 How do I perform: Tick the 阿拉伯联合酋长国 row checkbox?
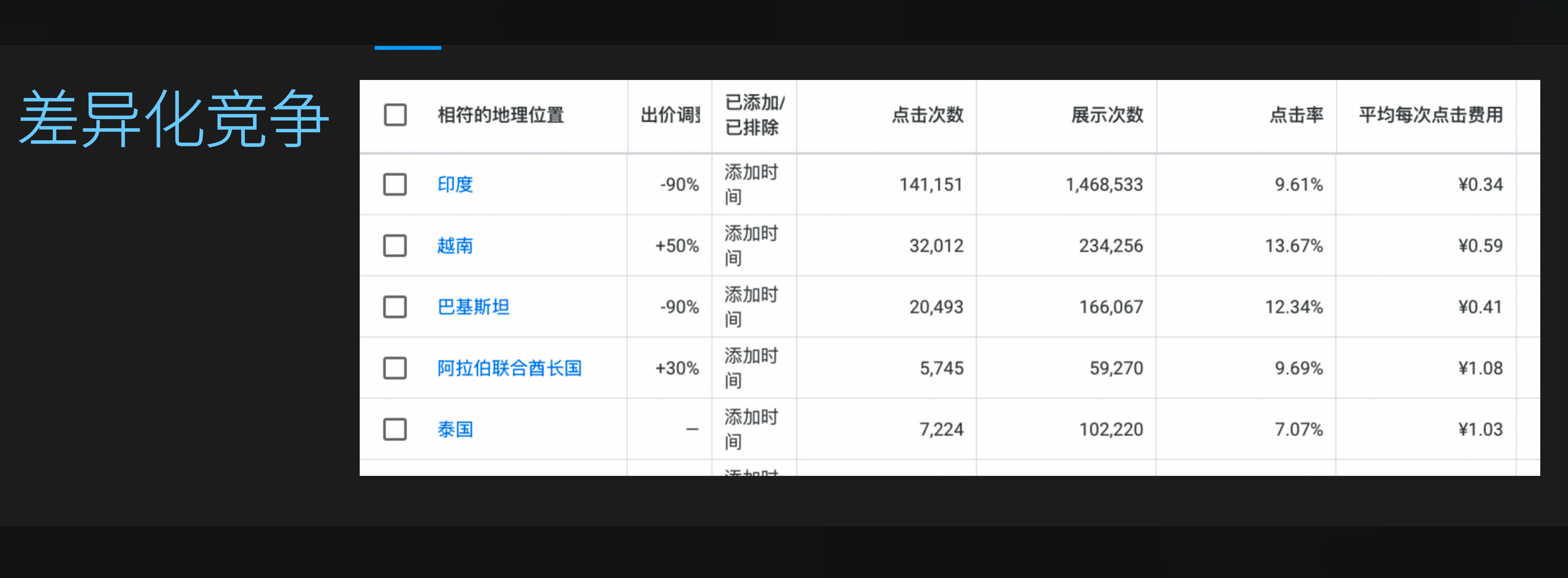395,368
